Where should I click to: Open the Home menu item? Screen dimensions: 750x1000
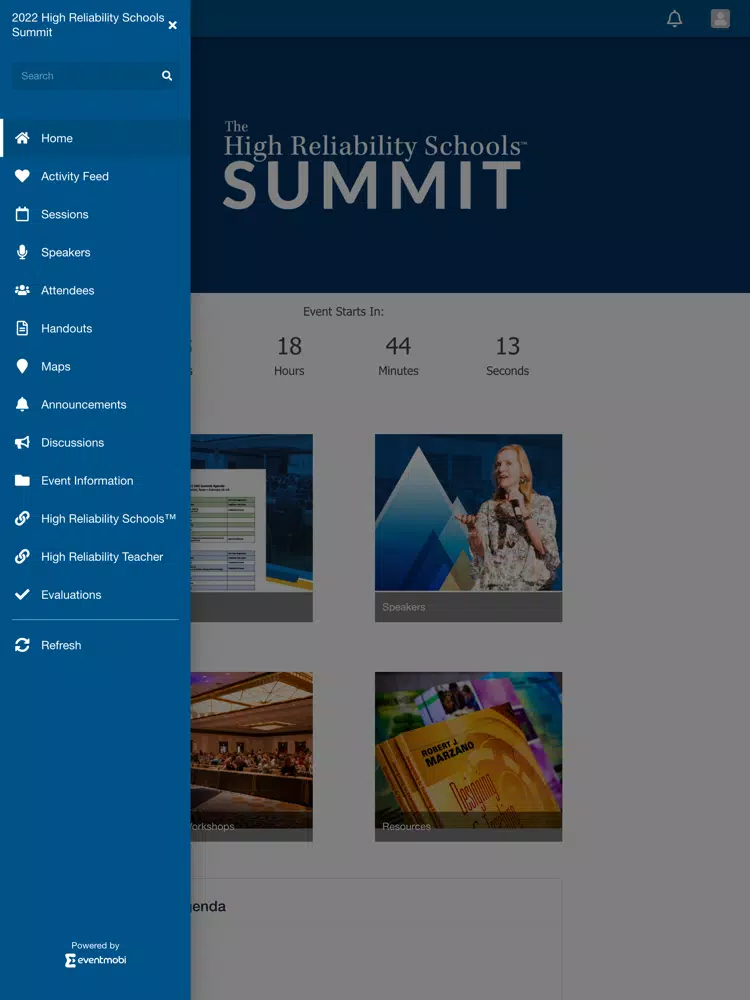pyautogui.click(x=96, y=138)
